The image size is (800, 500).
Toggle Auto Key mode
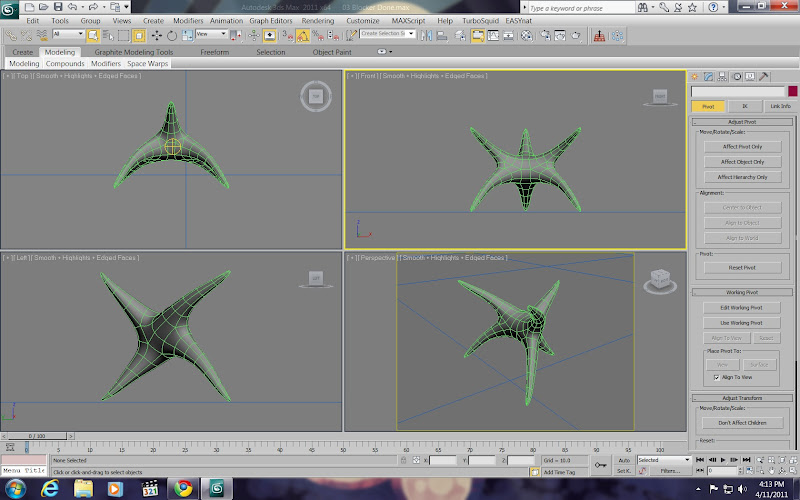coord(623,460)
